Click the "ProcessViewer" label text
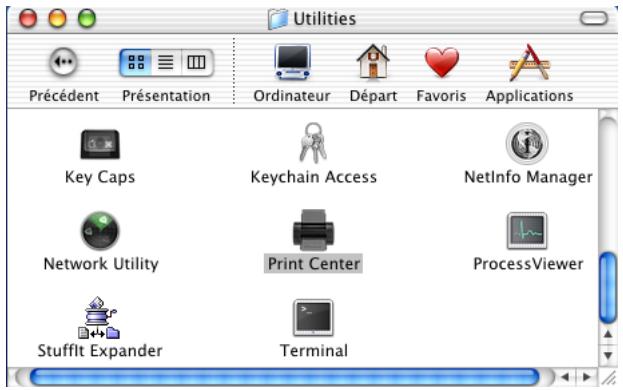The image size is (623, 390). [528, 263]
